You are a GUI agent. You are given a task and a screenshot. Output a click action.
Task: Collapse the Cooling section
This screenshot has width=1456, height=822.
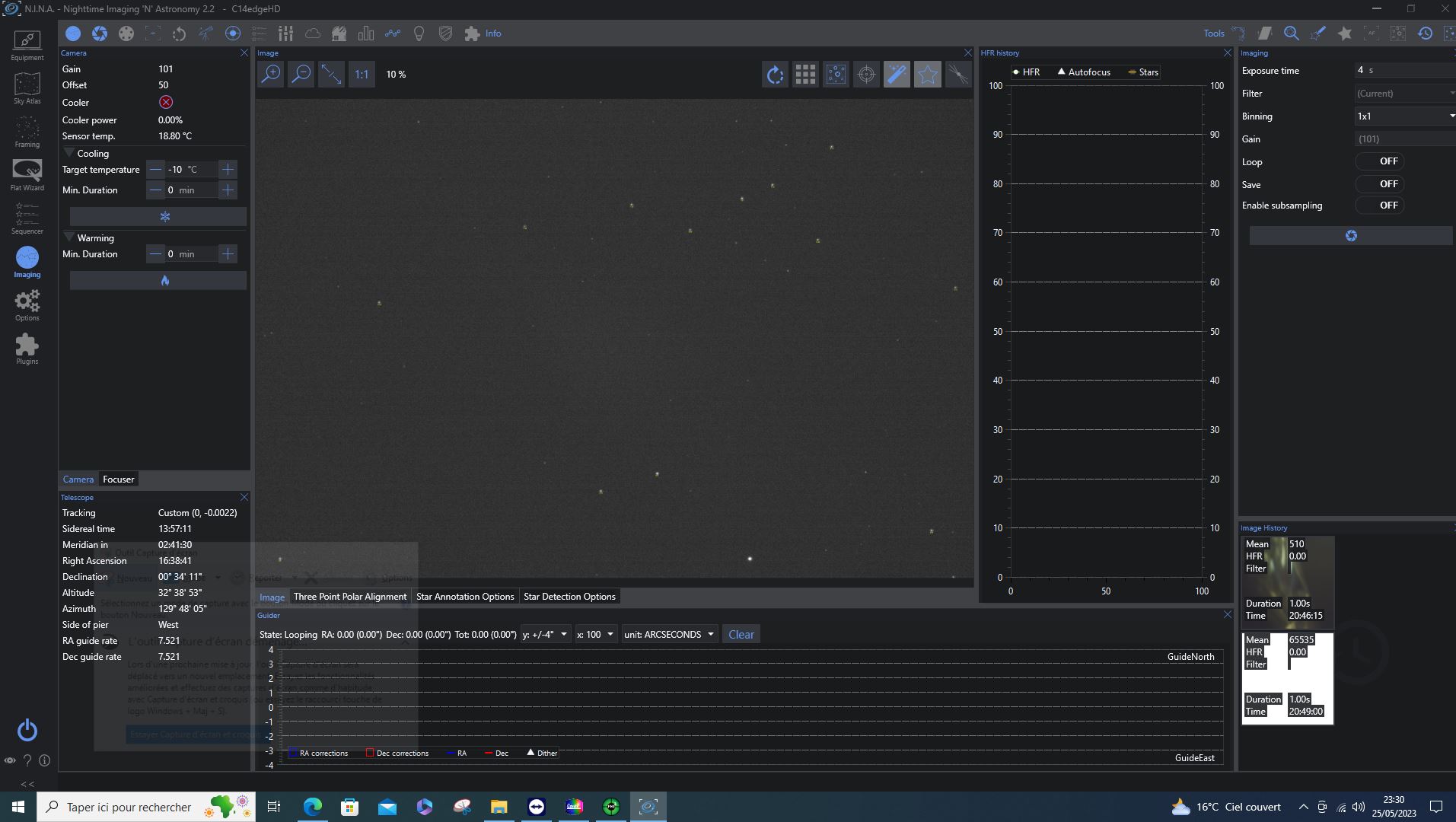[69, 153]
